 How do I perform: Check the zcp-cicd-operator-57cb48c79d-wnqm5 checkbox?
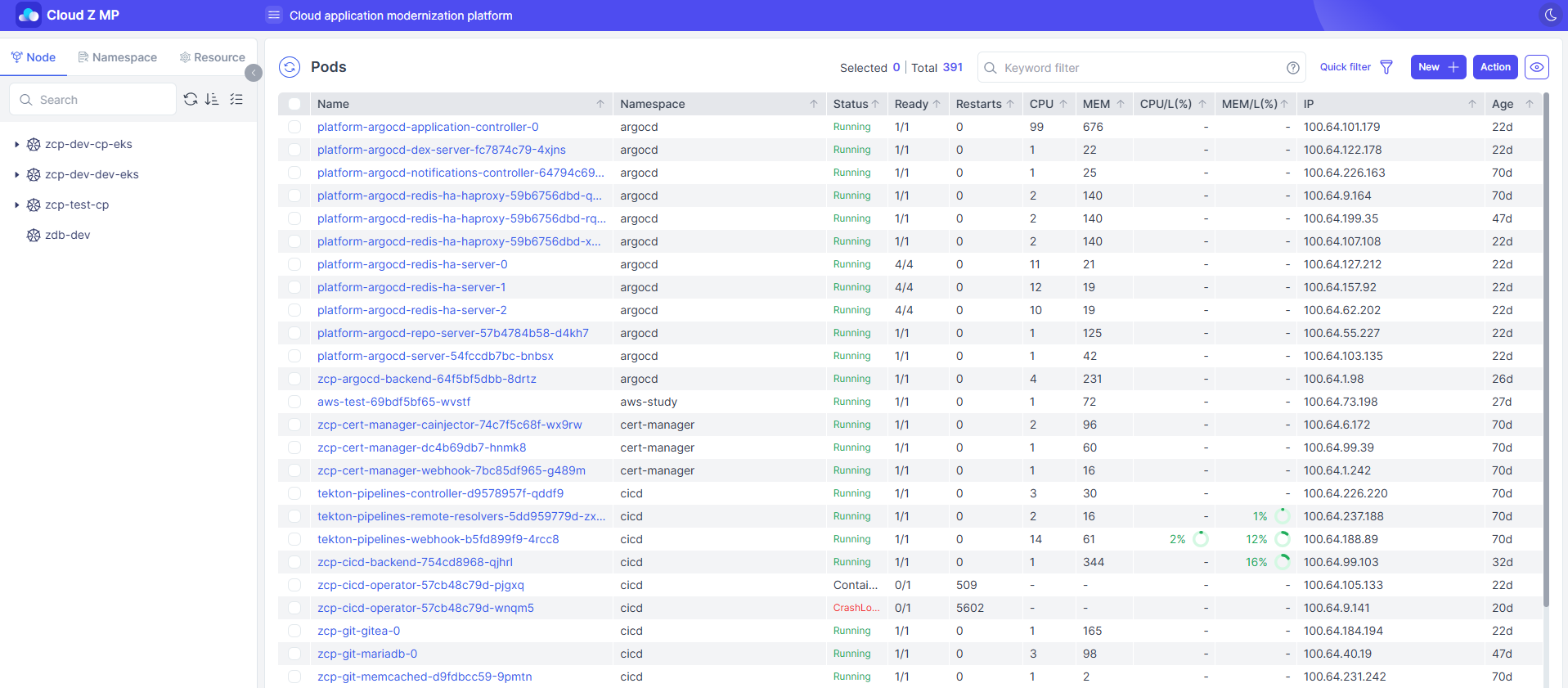point(294,608)
